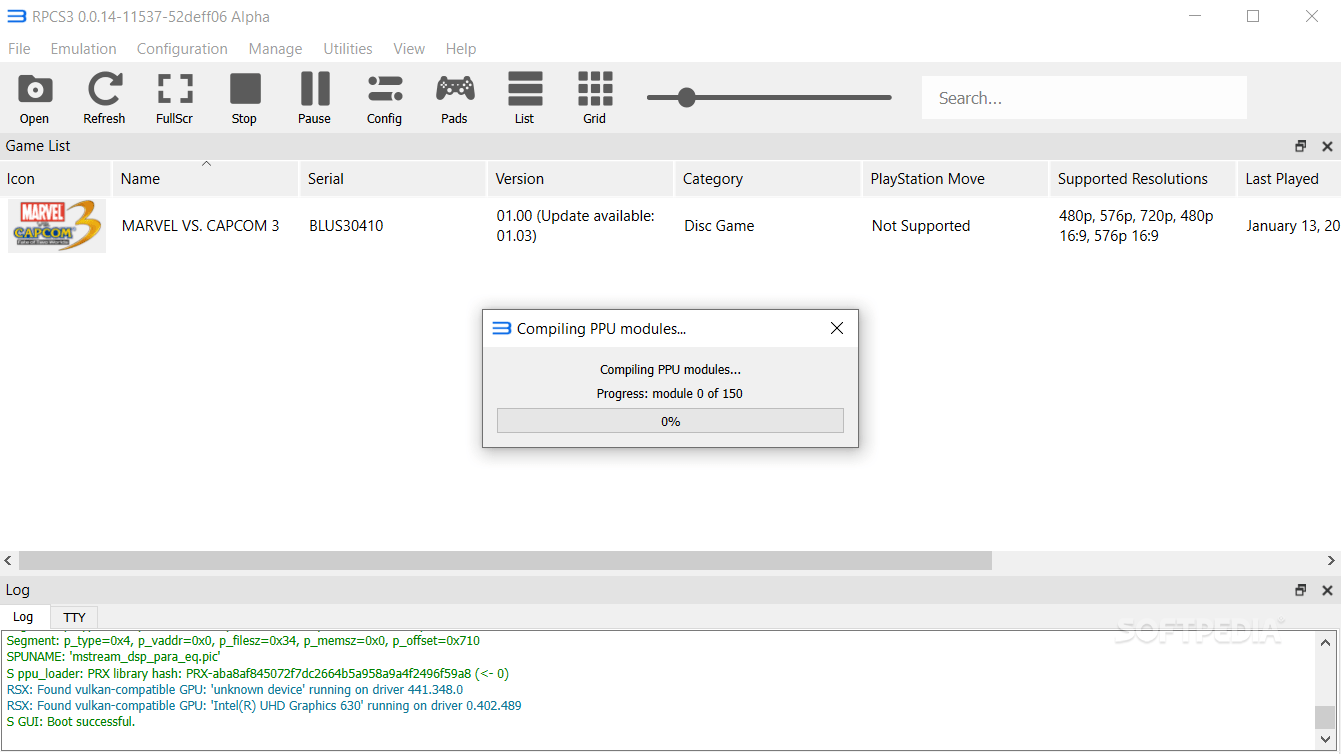Open the View menu
This screenshot has height=754, width=1341.
click(409, 48)
